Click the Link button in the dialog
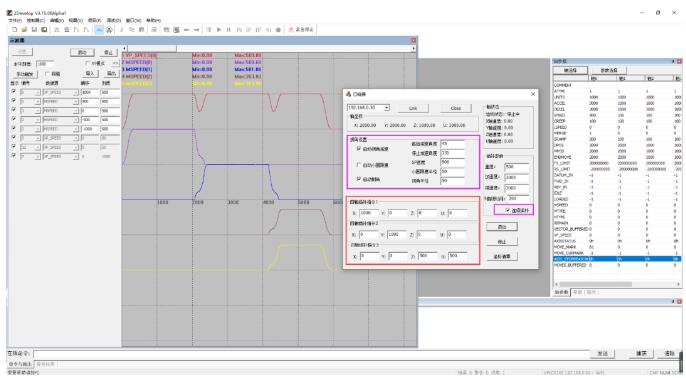Screen dimensions: 686x378 coord(413,108)
